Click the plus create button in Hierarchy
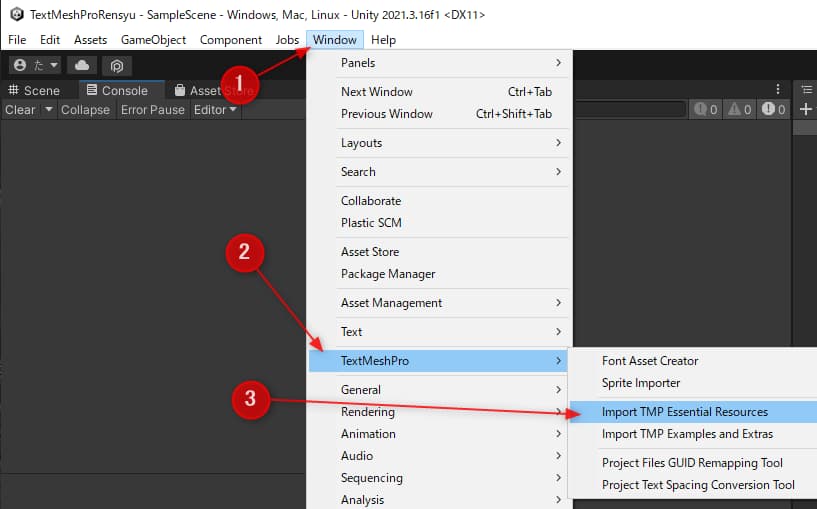Screen dimensions: 817x509 click(x=807, y=109)
